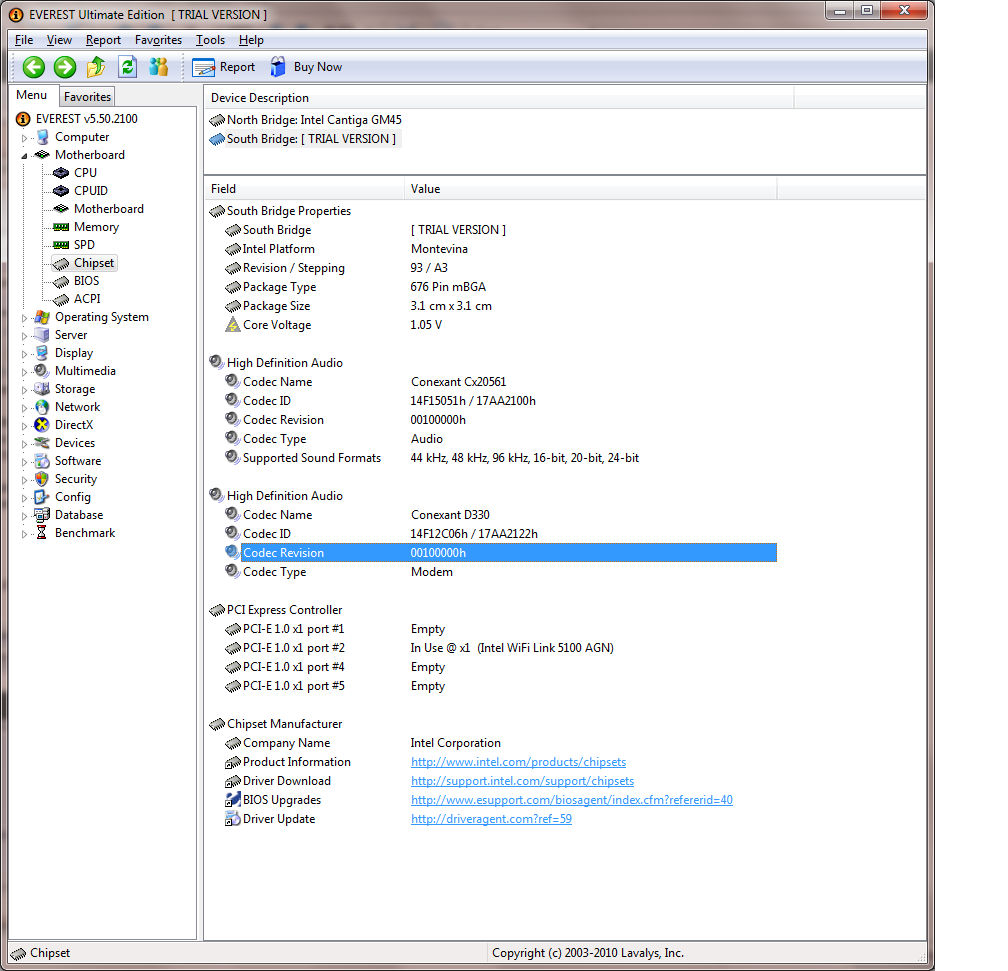
Task: Click the Security shield icon in tree
Action: point(42,479)
